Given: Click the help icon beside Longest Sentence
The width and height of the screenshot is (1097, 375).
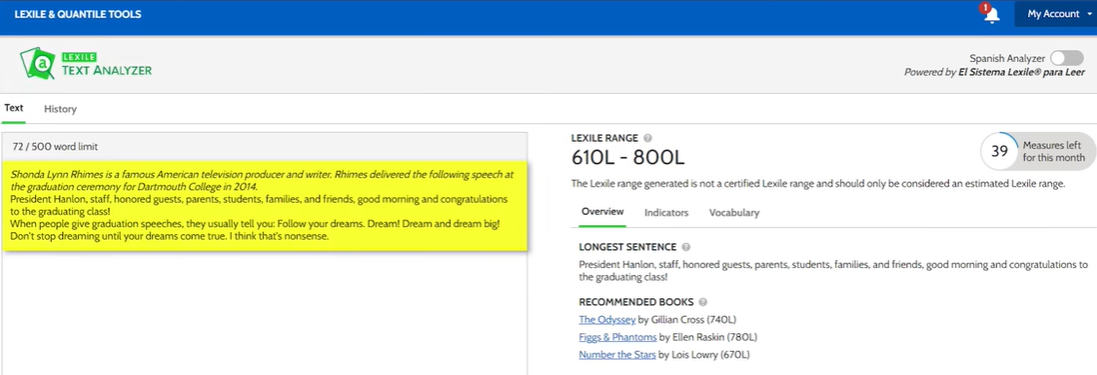Looking at the screenshot, I should click(x=686, y=247).
